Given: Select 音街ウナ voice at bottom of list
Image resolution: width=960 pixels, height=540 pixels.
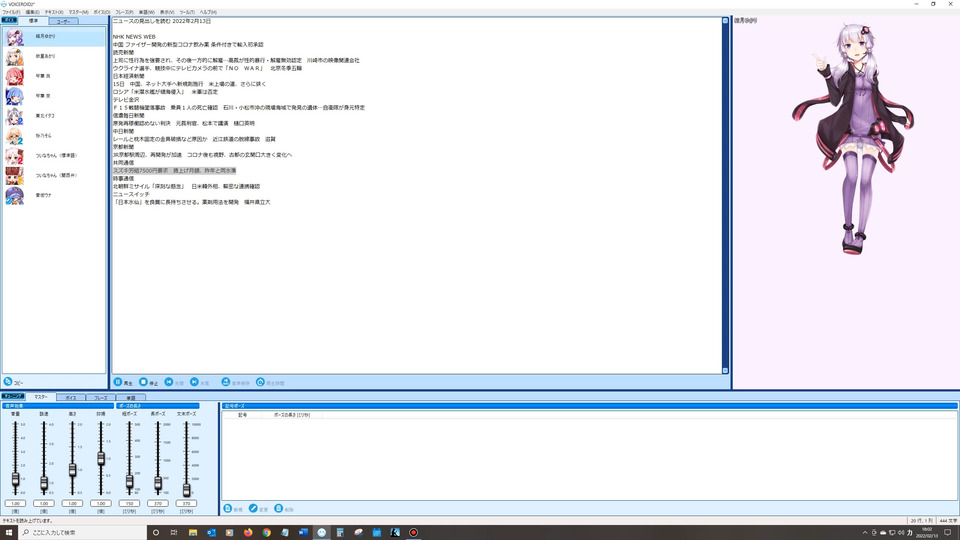Looking at the screenshot, I should [54, 195].
